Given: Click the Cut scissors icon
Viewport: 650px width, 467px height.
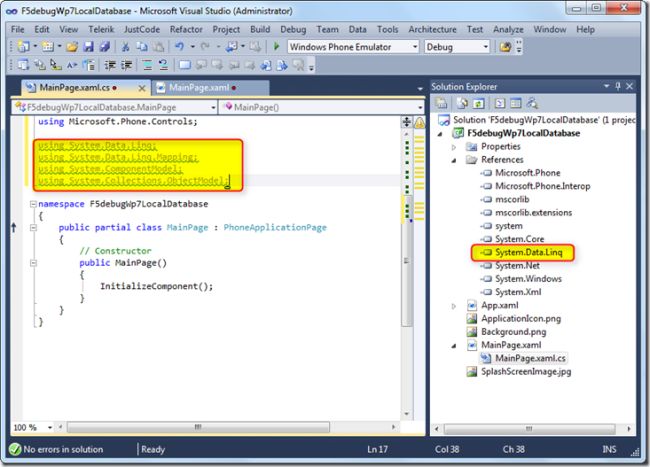Looking at the screenshot, I should [x=125, y=47].
